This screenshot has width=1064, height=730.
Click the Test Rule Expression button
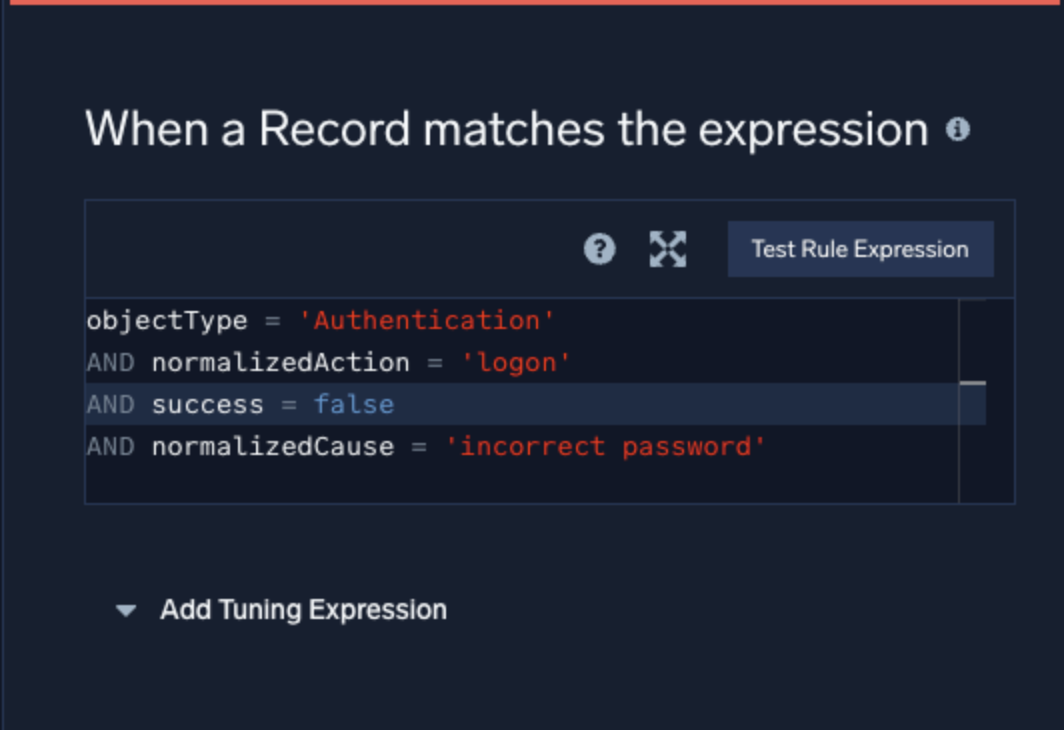[x=860, y=249]
